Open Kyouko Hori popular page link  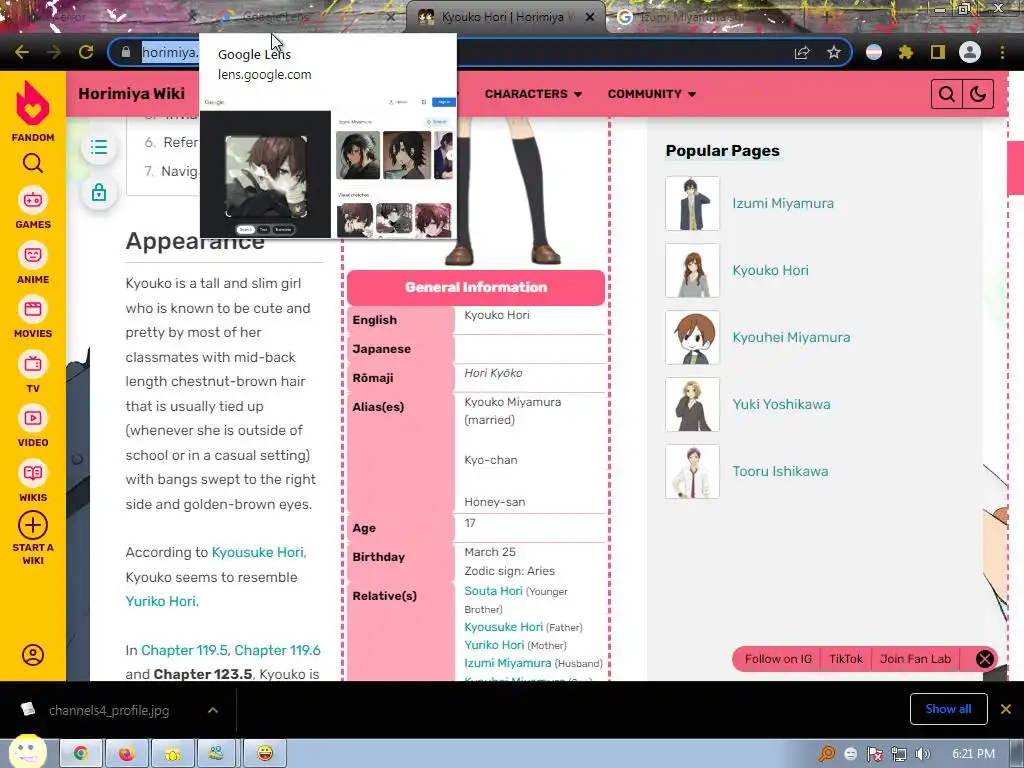point(771,270)
